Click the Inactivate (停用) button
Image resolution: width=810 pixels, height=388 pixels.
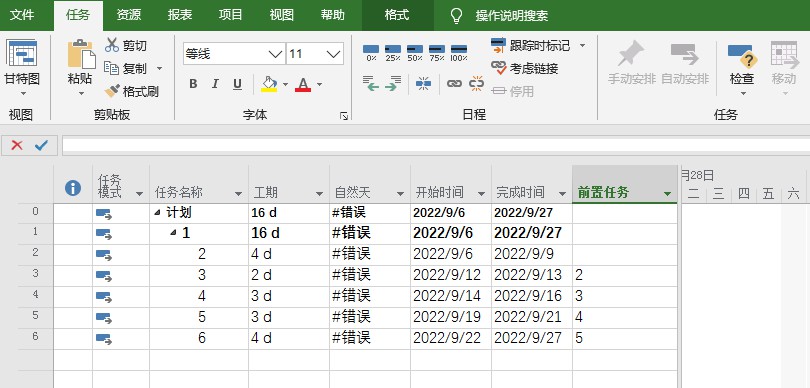tap(512, 91)
